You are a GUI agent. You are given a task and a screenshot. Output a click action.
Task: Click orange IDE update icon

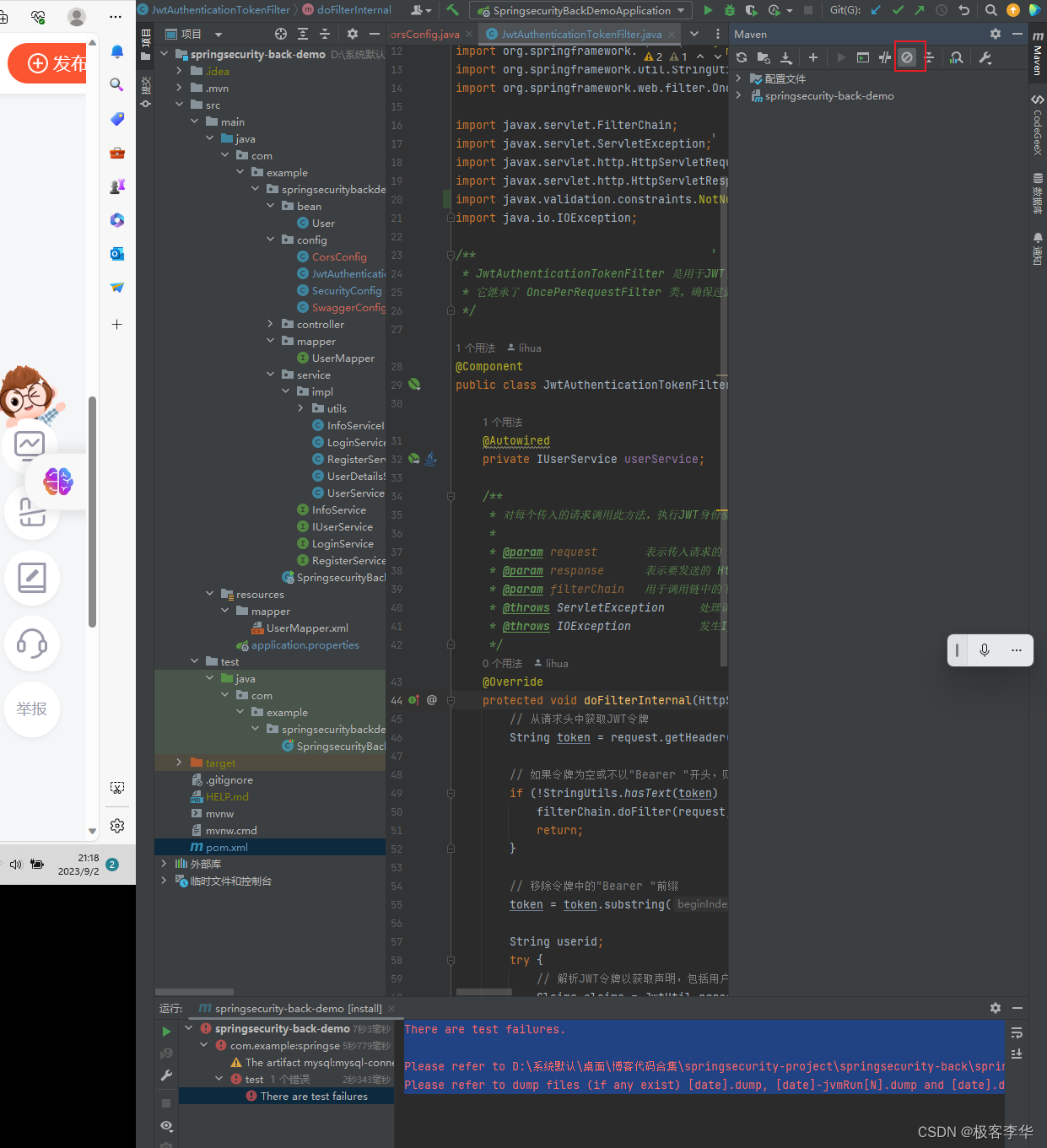click(1013, 10)
